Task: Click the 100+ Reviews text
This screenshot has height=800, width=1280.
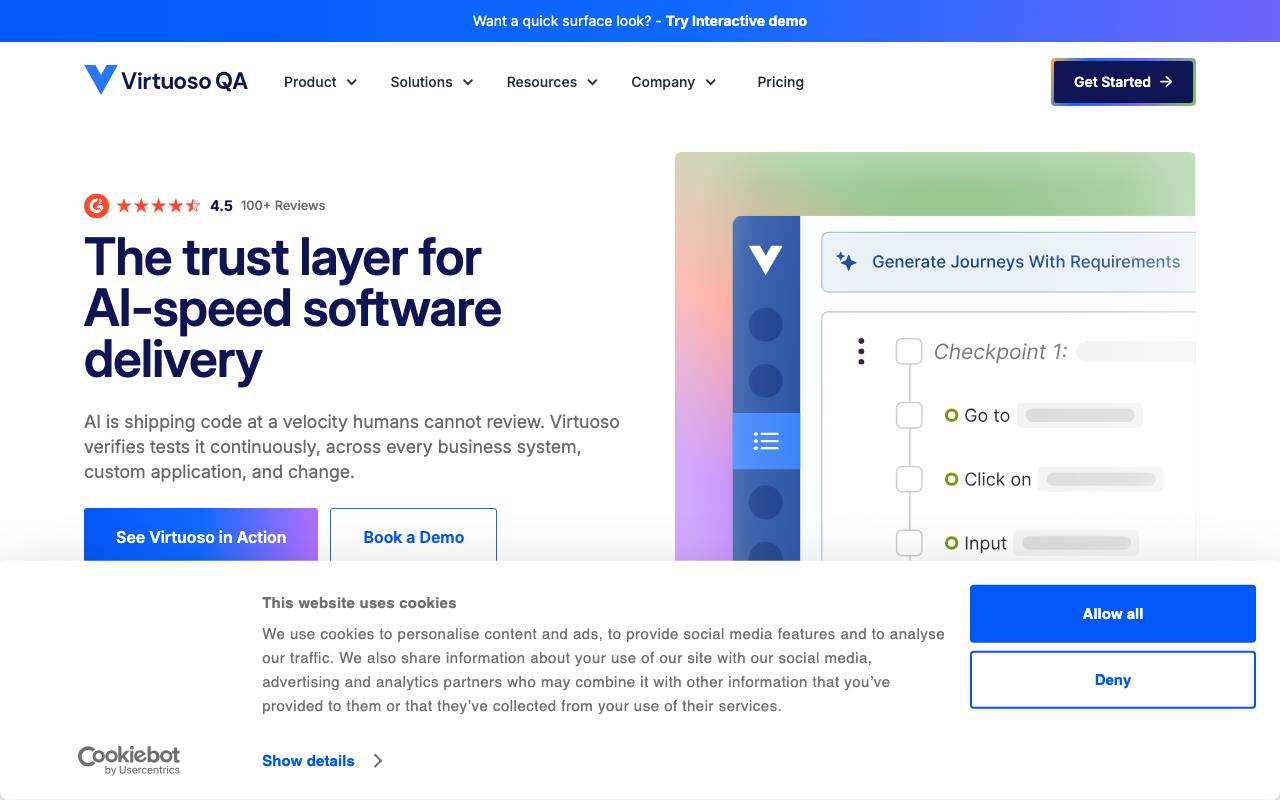Action: click(x=283, y=206)
